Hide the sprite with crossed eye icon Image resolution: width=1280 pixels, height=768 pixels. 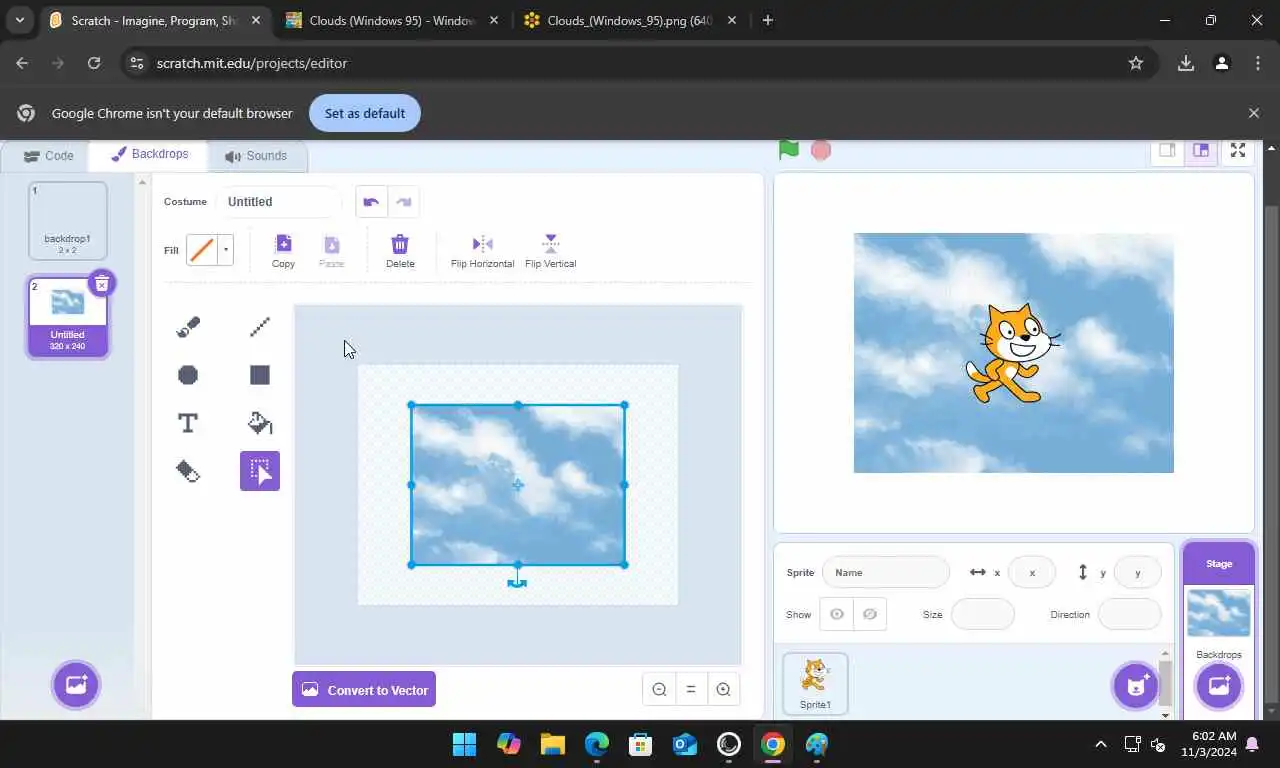coord(870,614)
